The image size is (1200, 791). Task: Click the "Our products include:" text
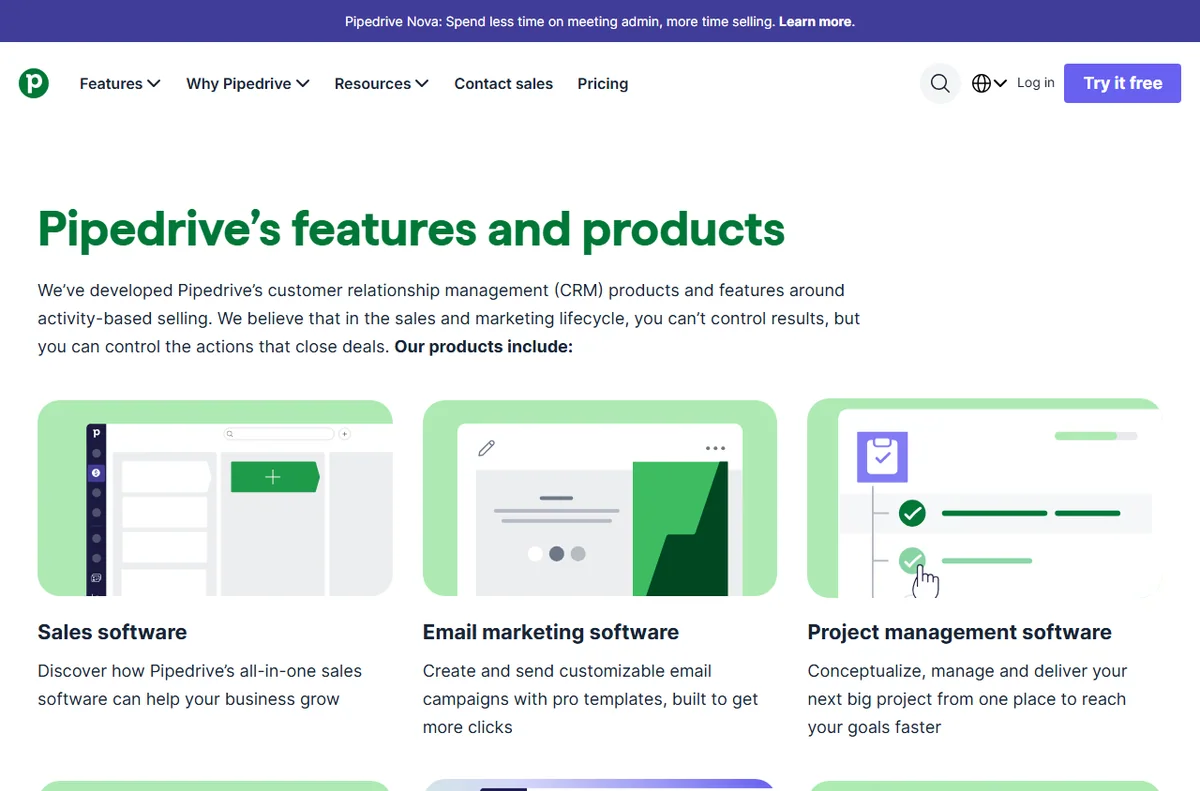pos(484,347)
